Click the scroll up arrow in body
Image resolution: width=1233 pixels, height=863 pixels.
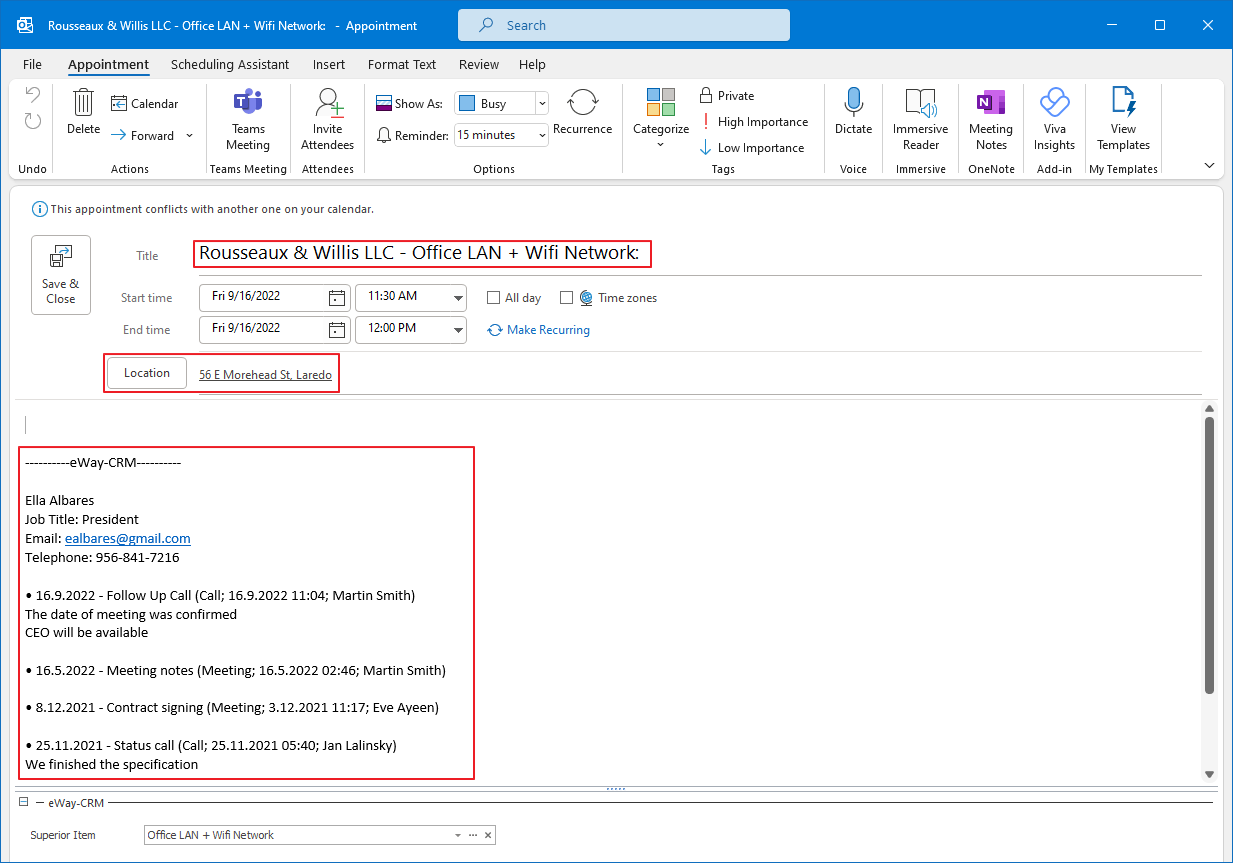[x=1209, y=408]
